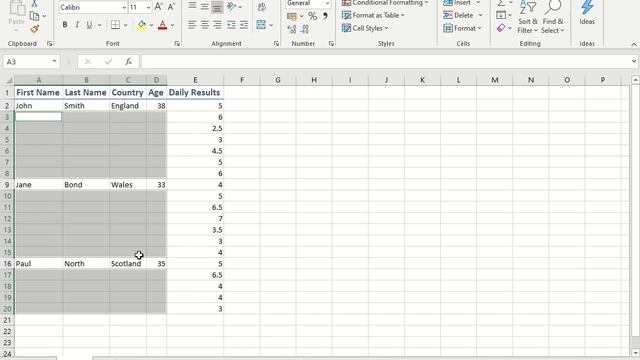Image resolution: width=640 pixels, height=360 pixels.
Task: Click the Orientation text rotate icon
Action: pos(231,7)
